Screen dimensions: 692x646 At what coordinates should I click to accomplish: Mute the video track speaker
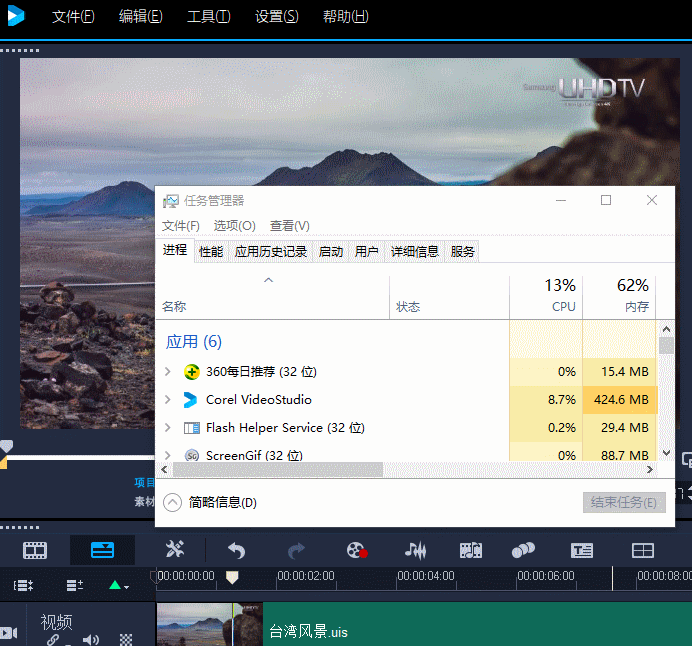coord(91,639)
